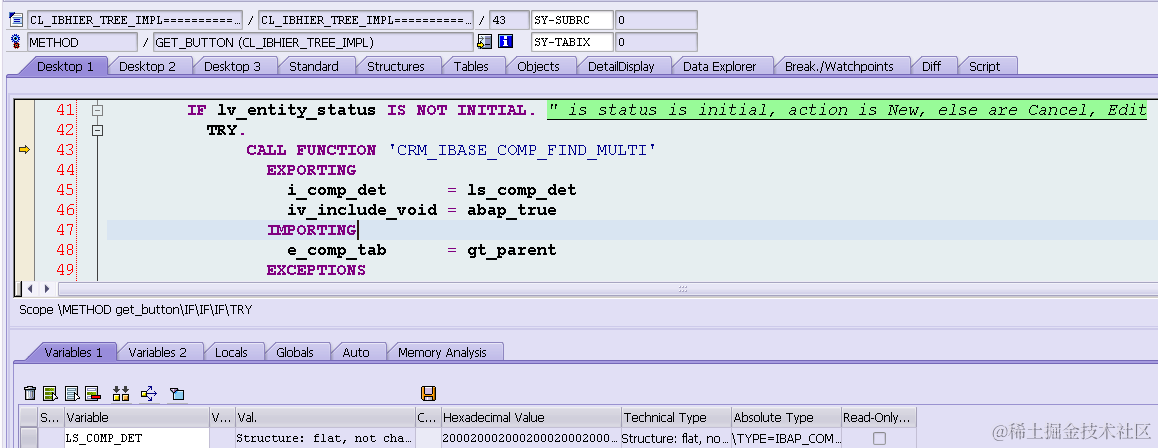The image size is (1158, 448).
Task: Click 'CRM_IBASE_COMP_FIND_MULTI' function name in code
Action: 522,151
